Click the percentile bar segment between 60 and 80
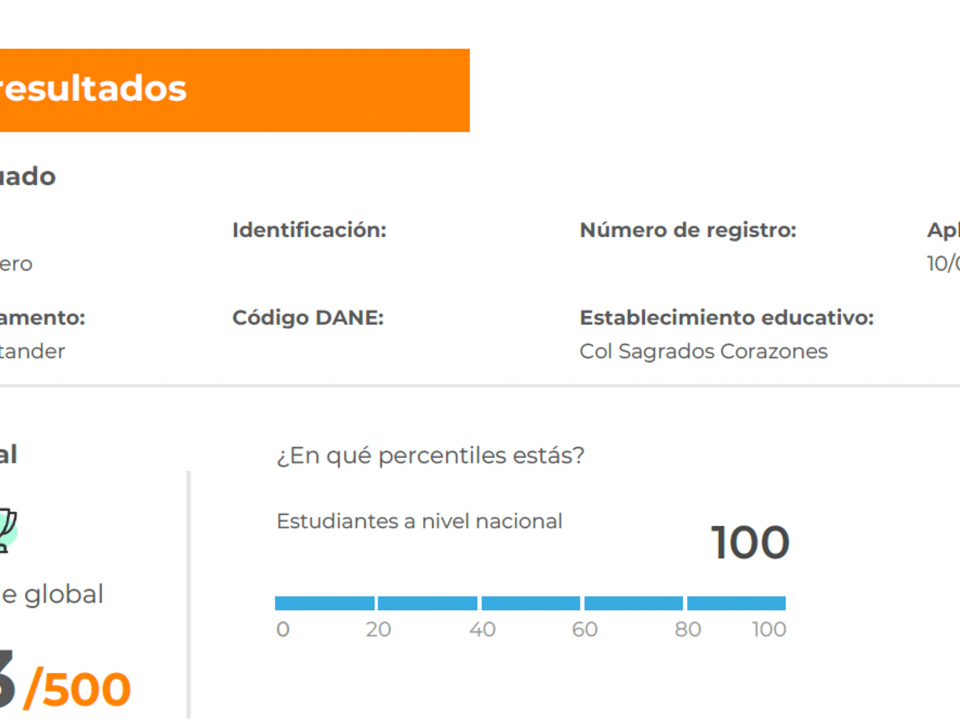 634,603
